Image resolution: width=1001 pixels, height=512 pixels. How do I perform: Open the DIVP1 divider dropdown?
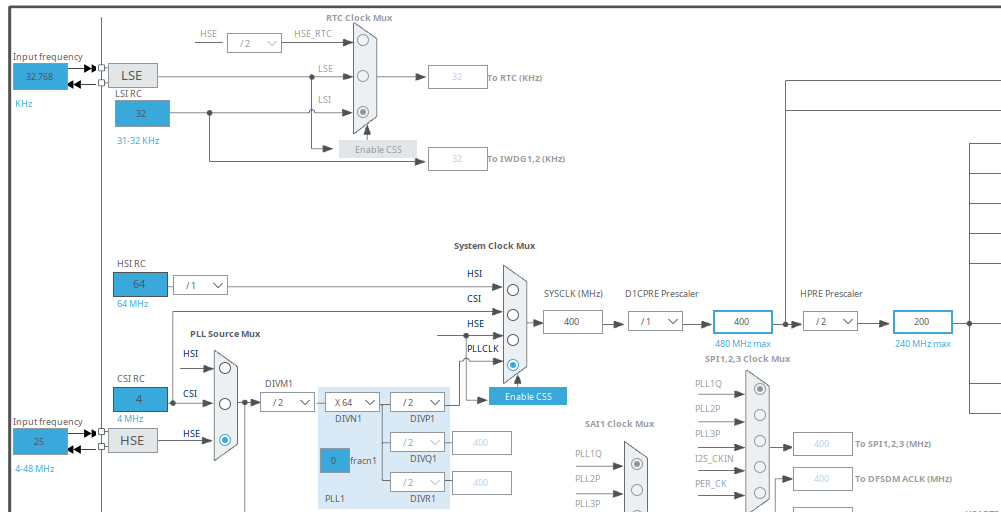[418, 402]
